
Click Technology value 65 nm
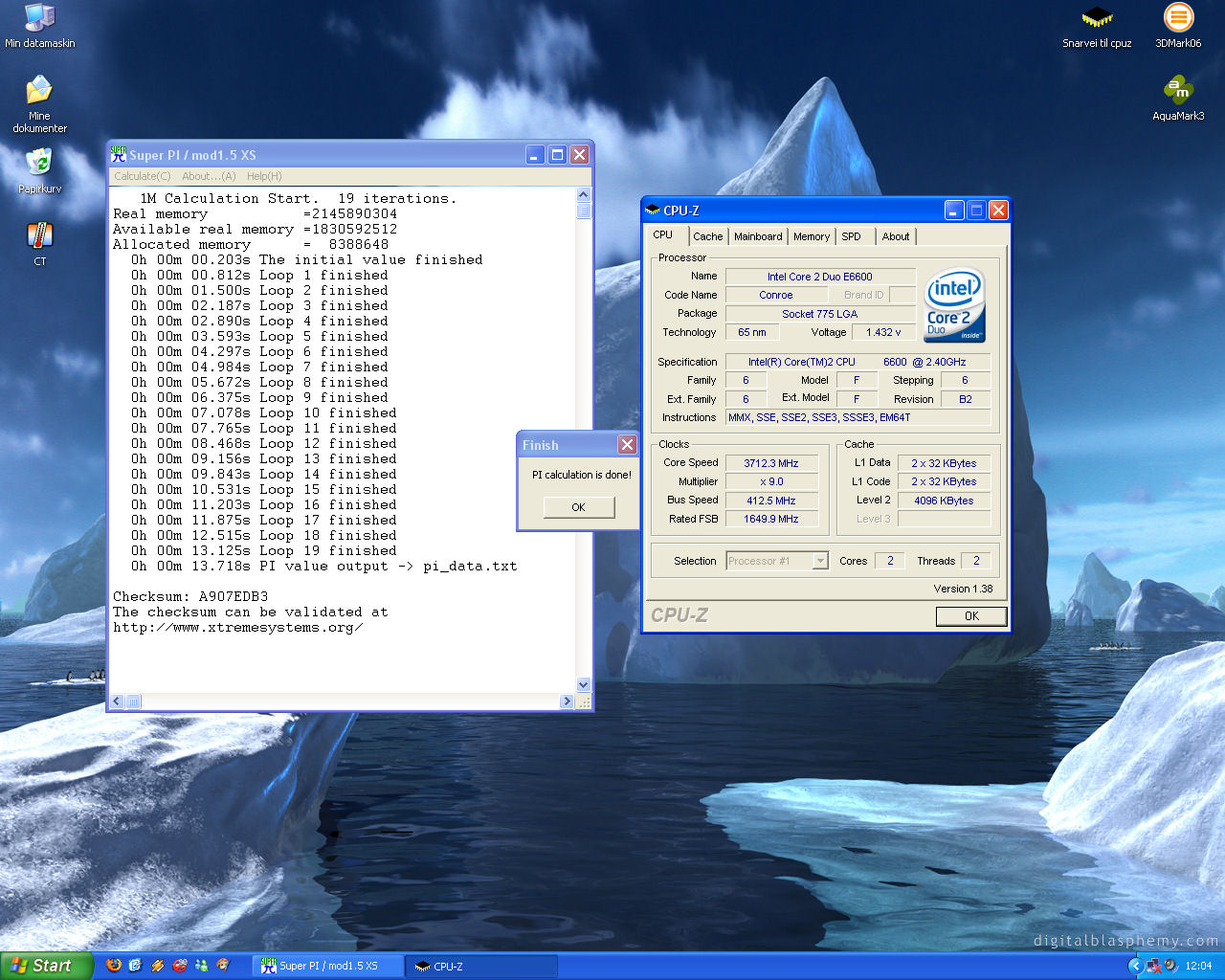(752, 332)
